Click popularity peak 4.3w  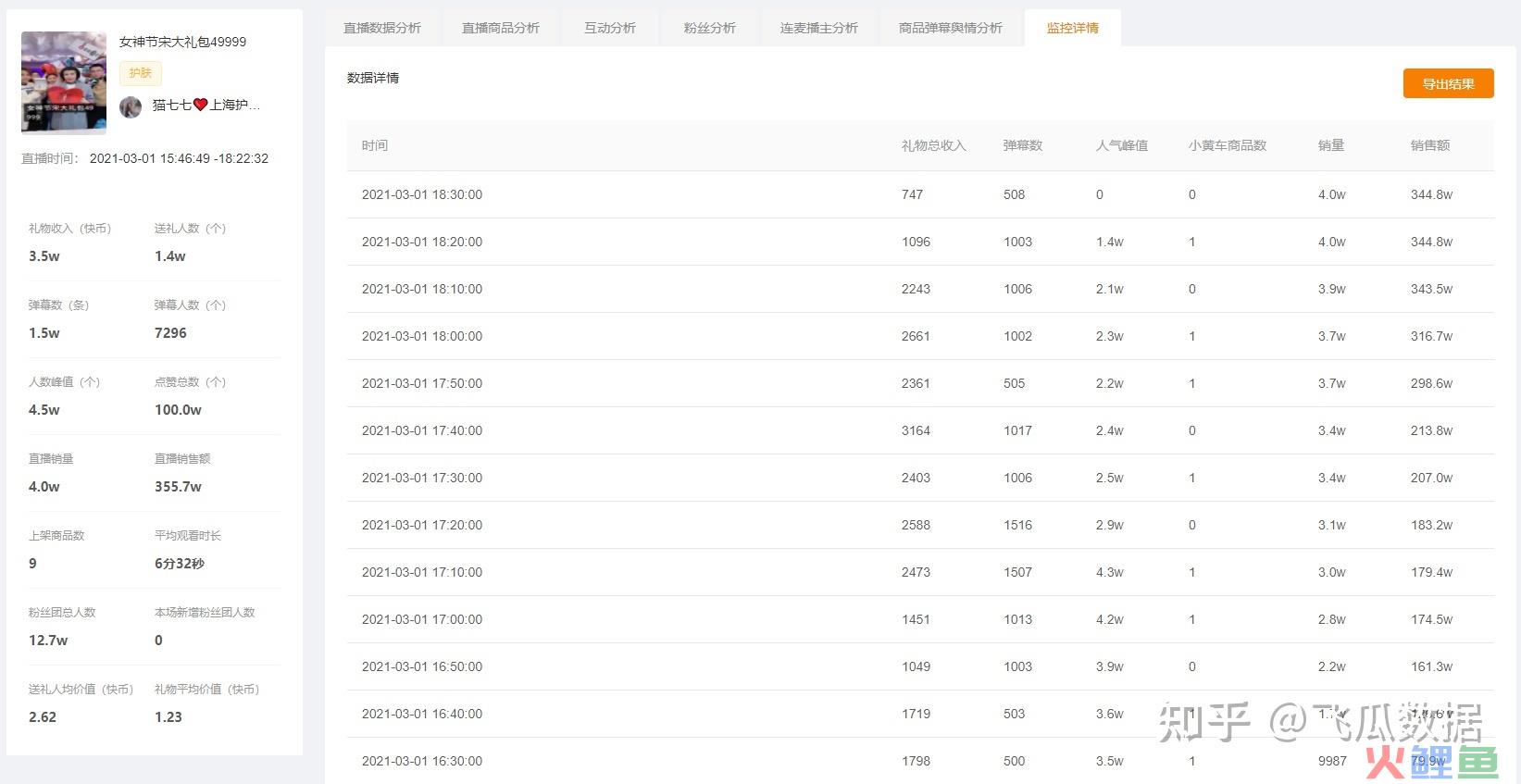1110,572
